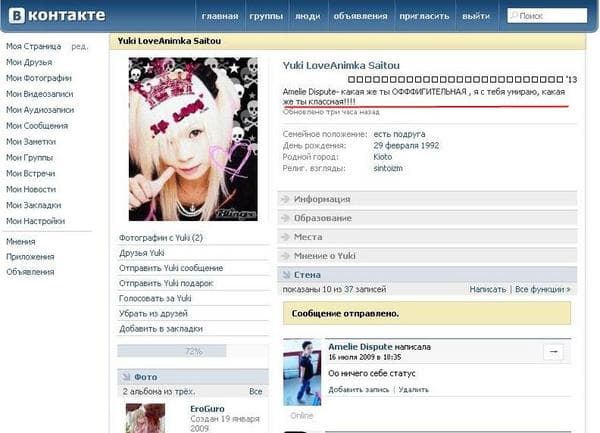The image size is (600, 433).
Task: Click Все link in Фото section
Action: (256, 392)
